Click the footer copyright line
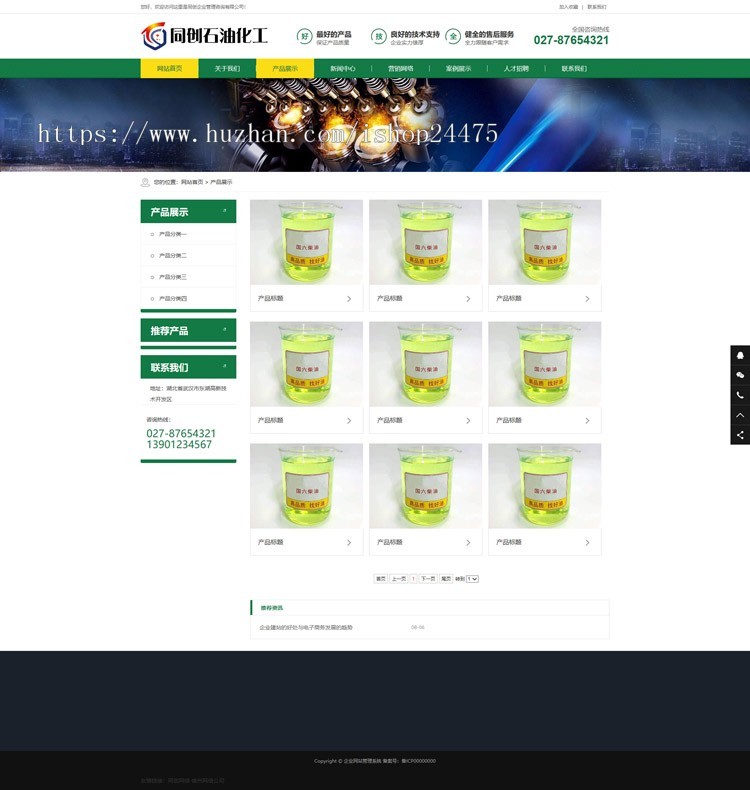The height and width of the screenshot is (790, 750). (x=375, y=761)
